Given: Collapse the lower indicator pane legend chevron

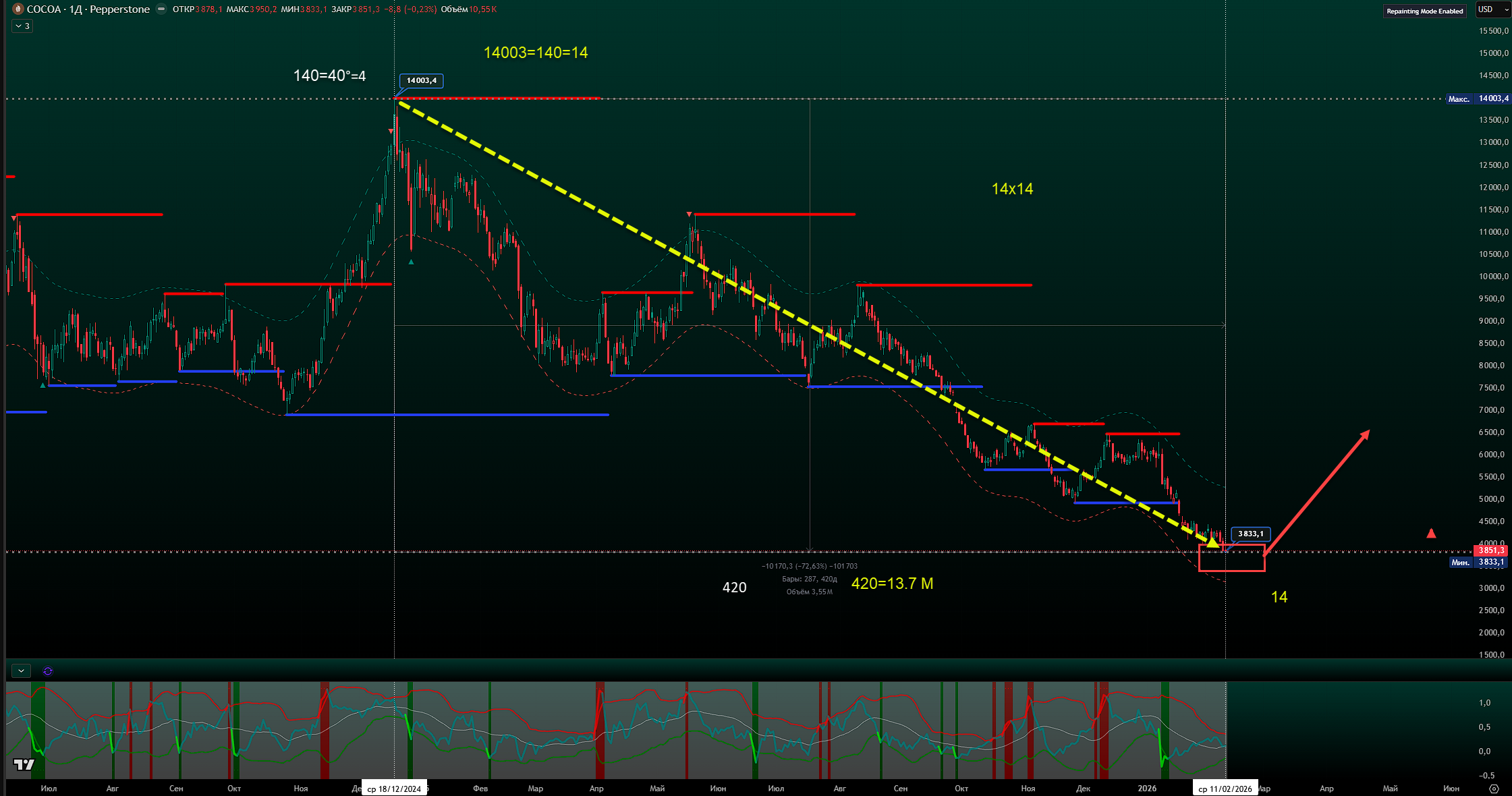Looking at the screenshot, I should click(x=22, y=671).
